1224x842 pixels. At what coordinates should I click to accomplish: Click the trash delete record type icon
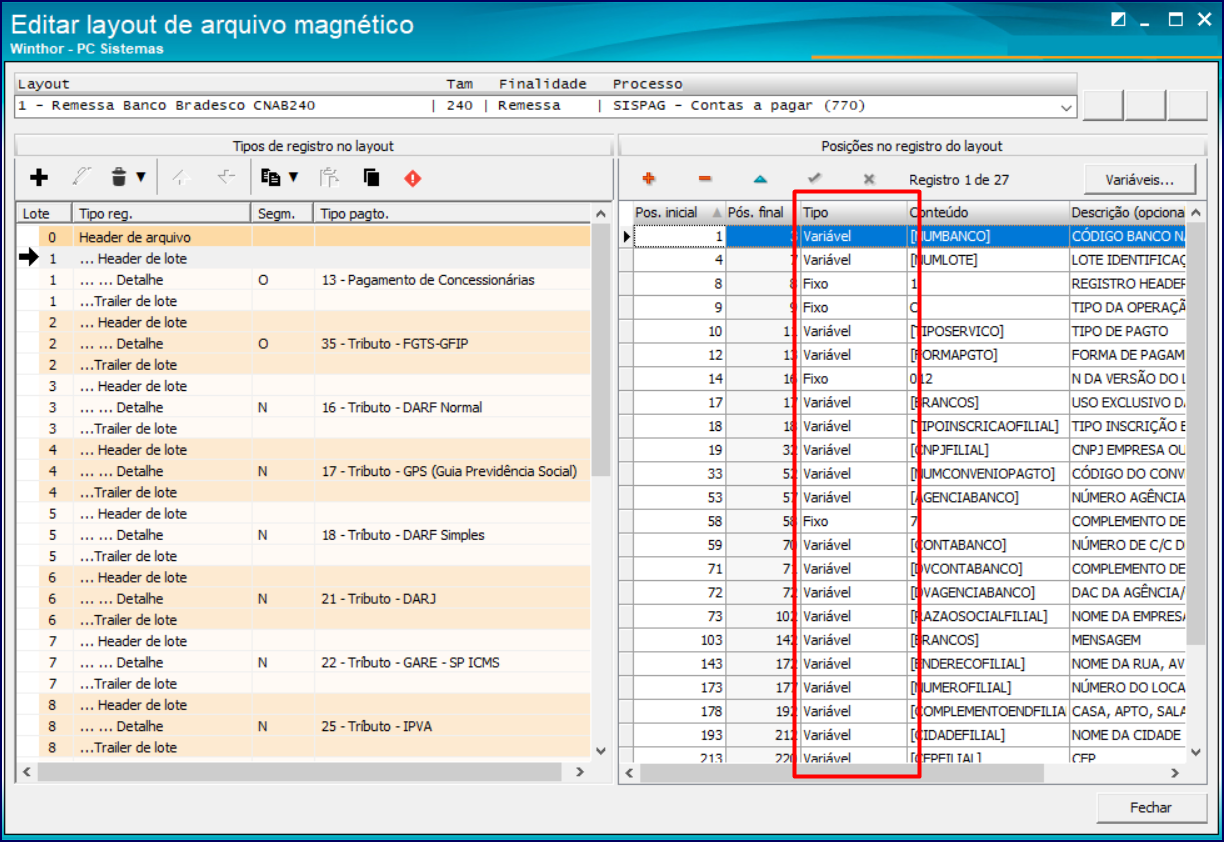pyautogui.click(x=119, y=178)
